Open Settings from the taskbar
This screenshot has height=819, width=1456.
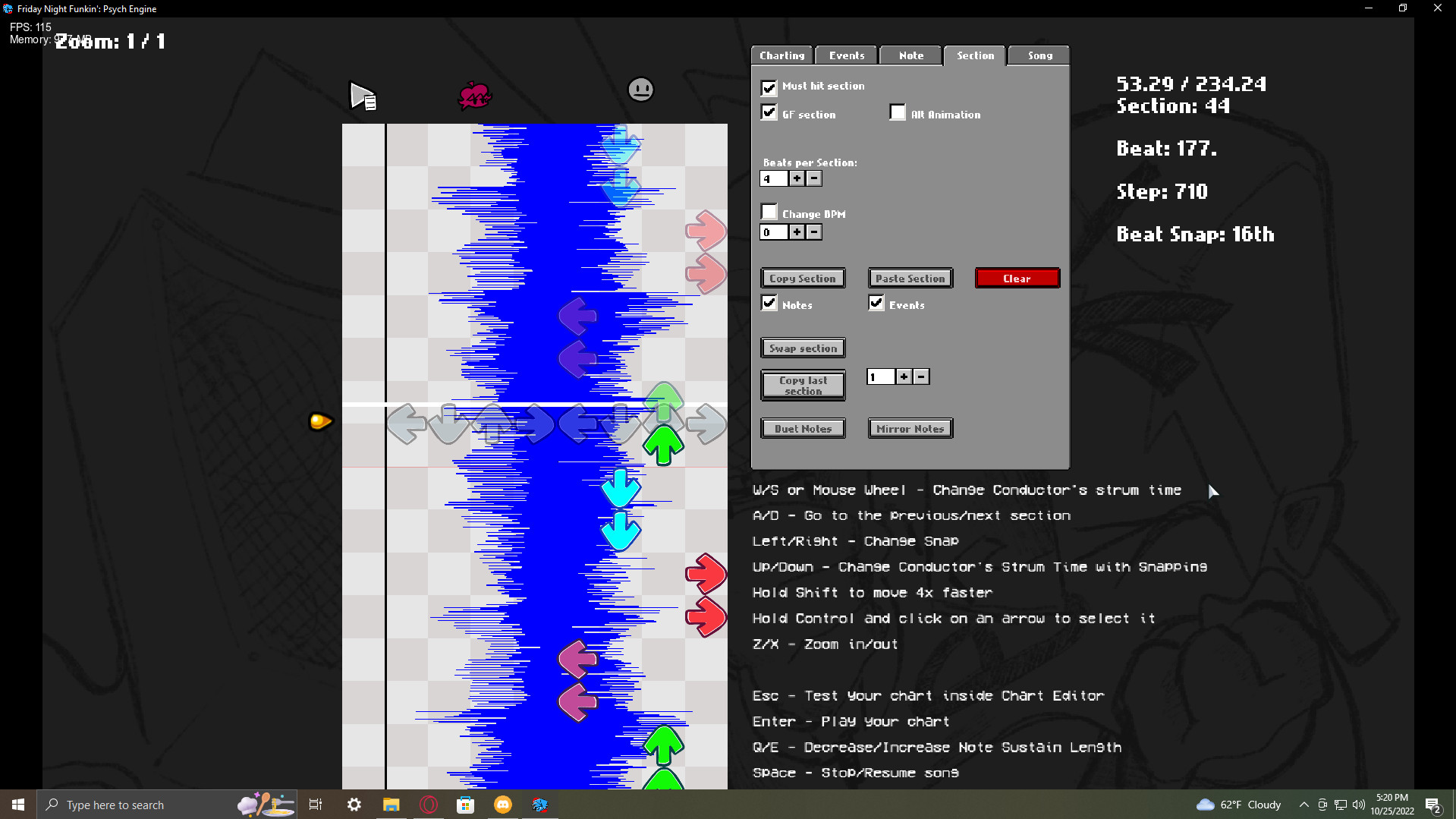coord(354,805)
